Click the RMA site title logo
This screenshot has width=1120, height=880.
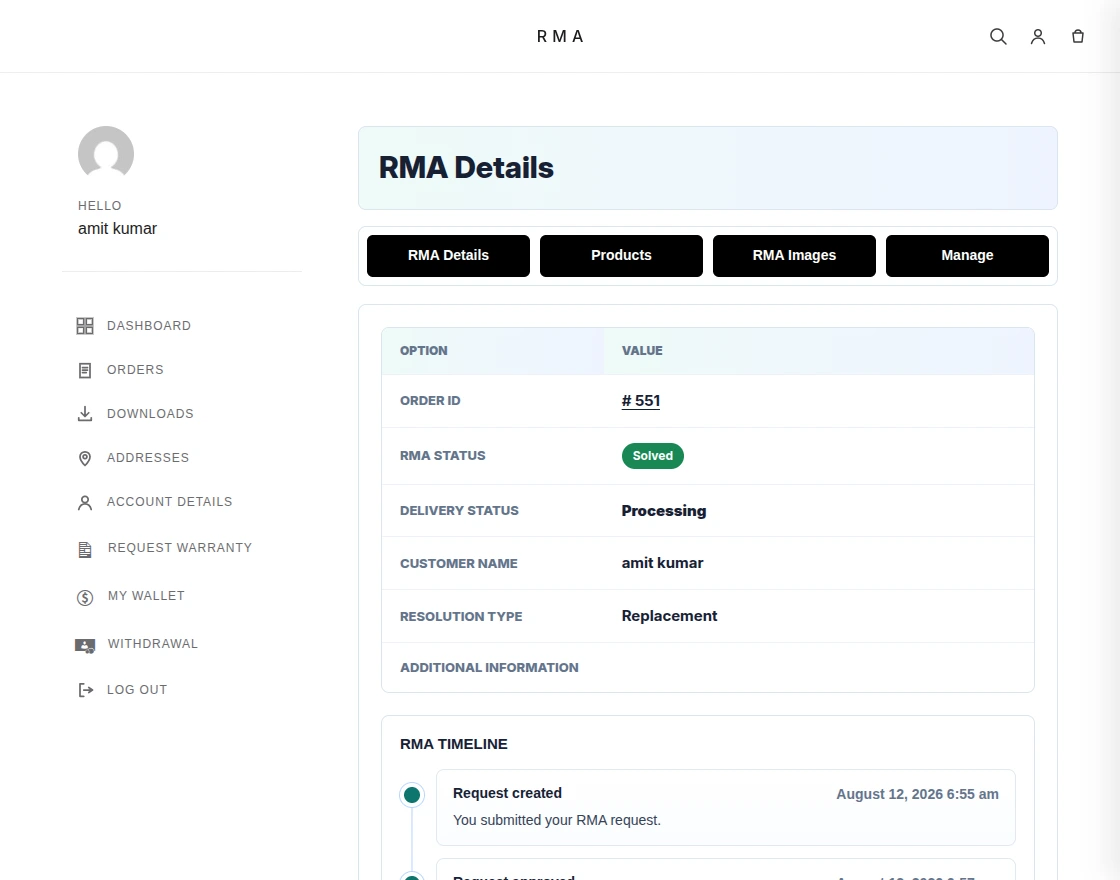point(560,36)
